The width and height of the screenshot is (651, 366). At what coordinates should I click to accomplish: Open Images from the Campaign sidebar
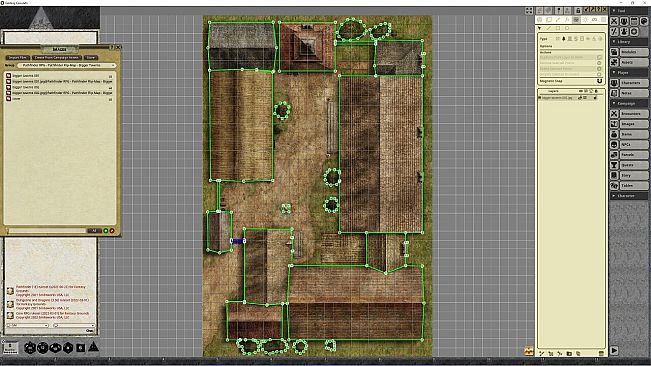(634, 124)
